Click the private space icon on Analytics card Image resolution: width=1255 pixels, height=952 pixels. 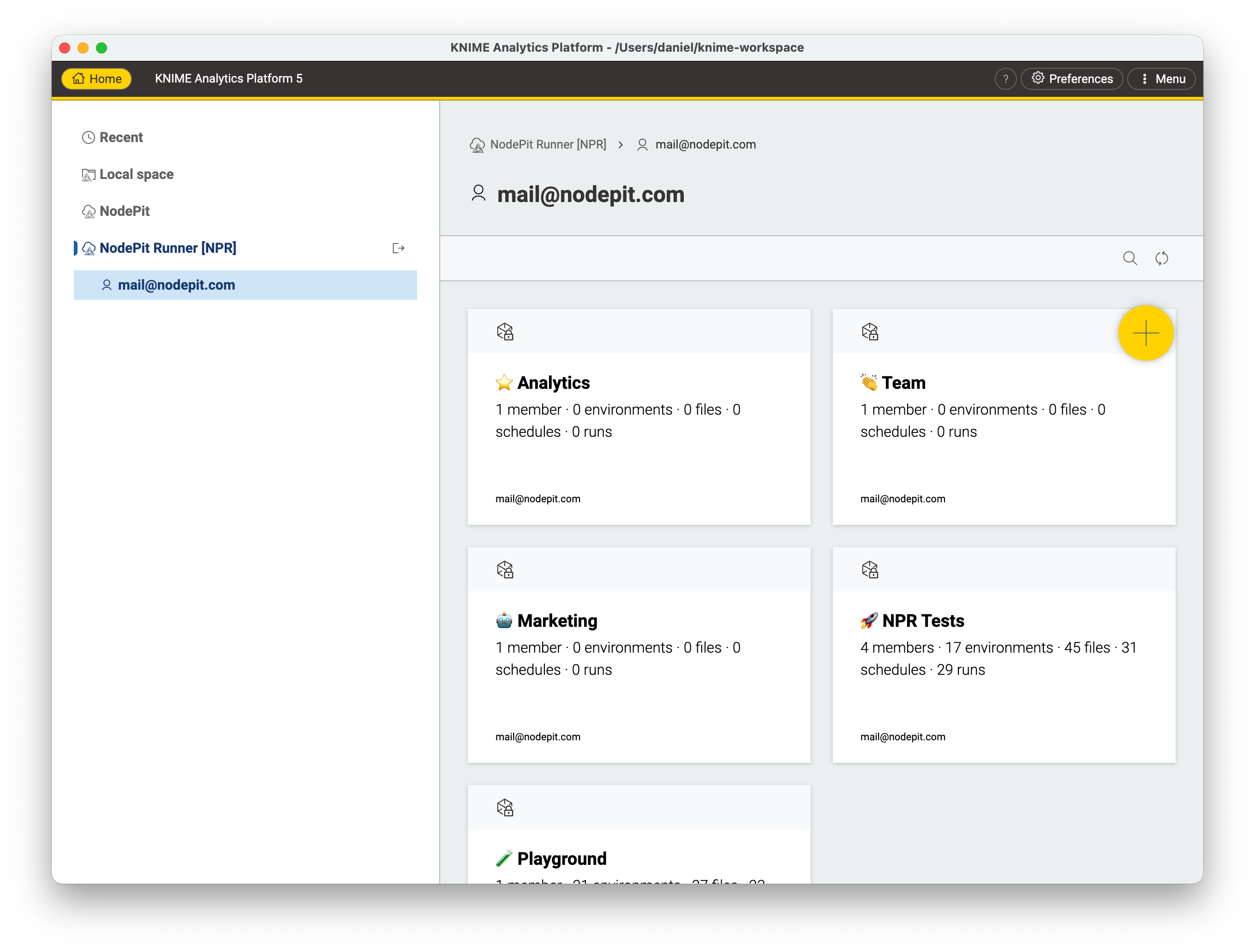tap(505, 332)
